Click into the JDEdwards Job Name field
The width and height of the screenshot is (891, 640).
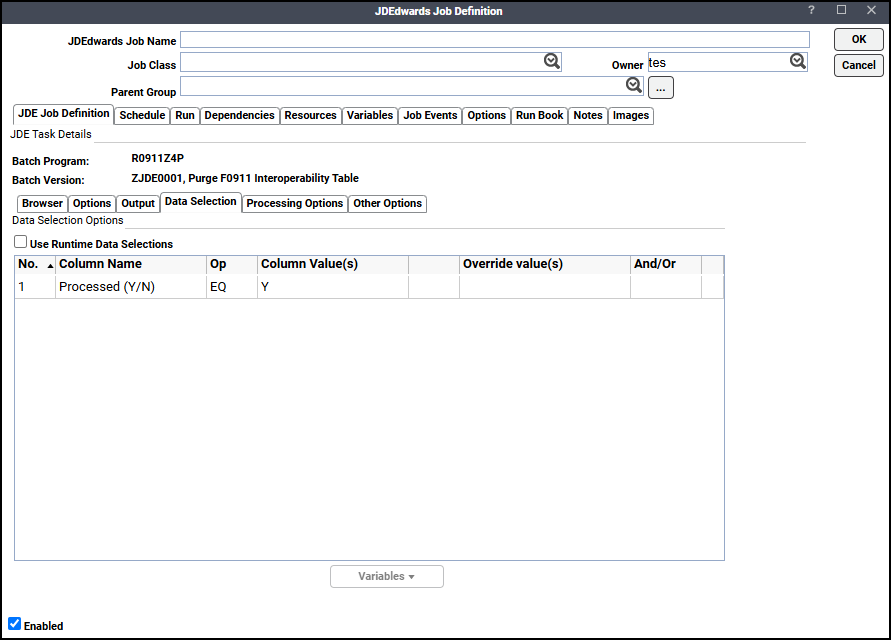click(x=495, y=40)
